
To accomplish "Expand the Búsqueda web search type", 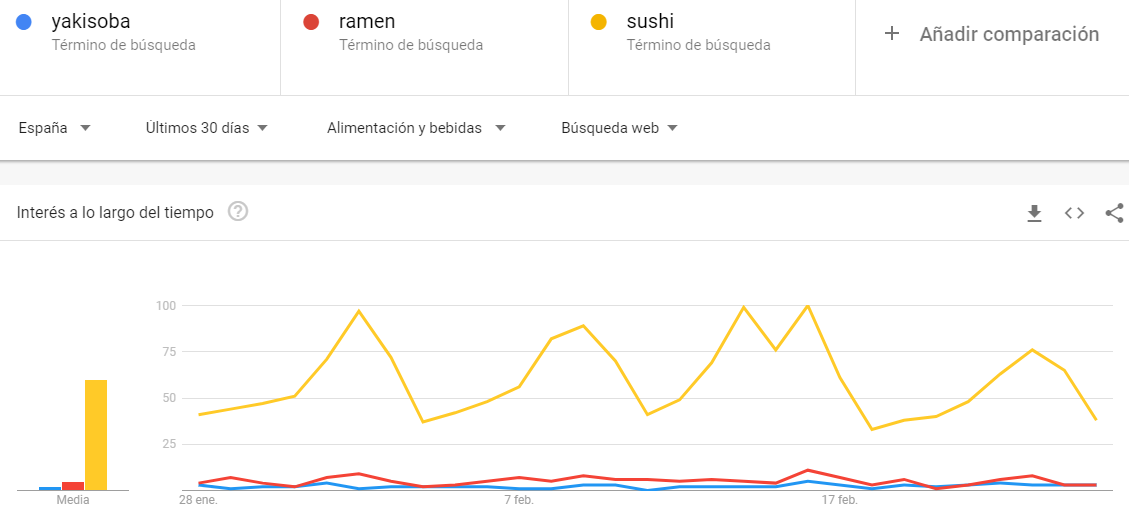I will [619, 128].
